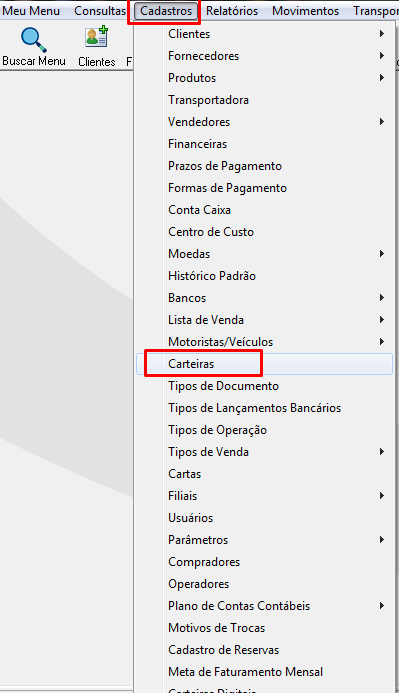399x693 pixels.
Task: Open the Relatórios menu
Action: pos(232,11)
